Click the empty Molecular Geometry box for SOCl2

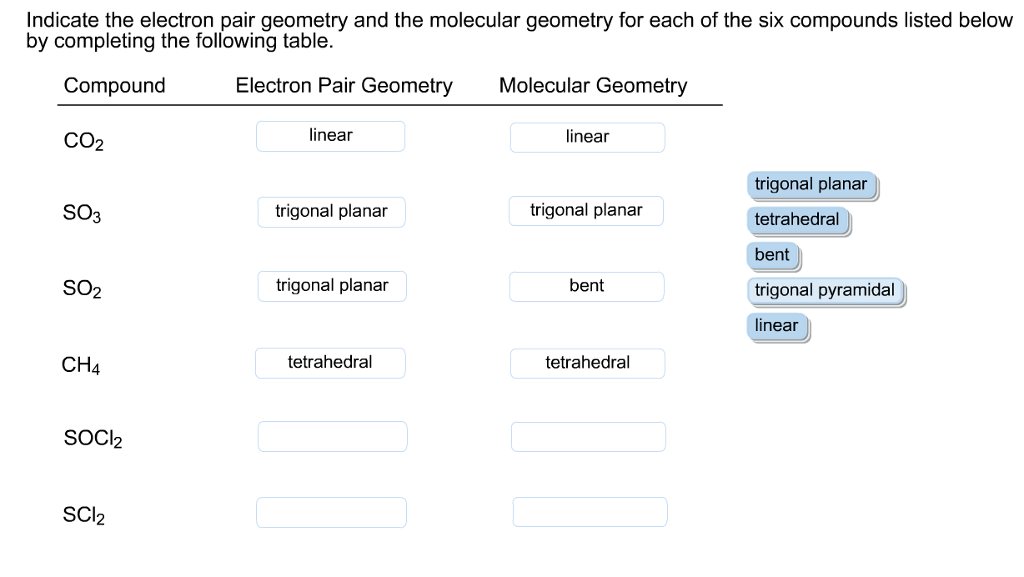point(588,436)
